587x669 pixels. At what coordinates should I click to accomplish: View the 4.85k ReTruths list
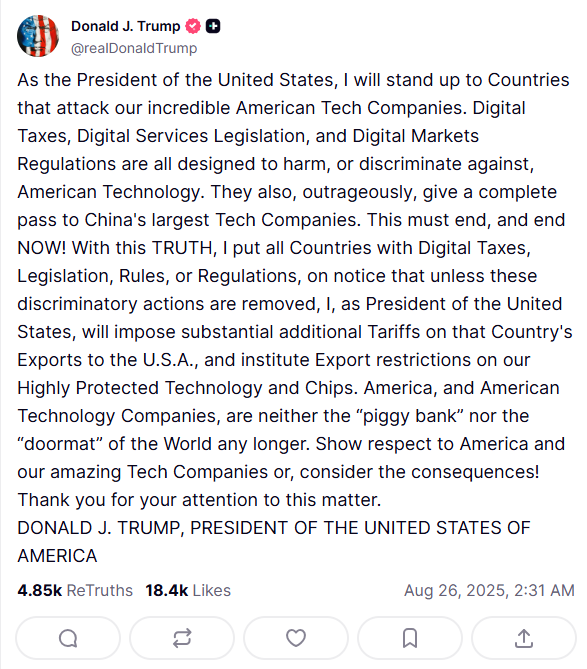(x=75, y=590)
